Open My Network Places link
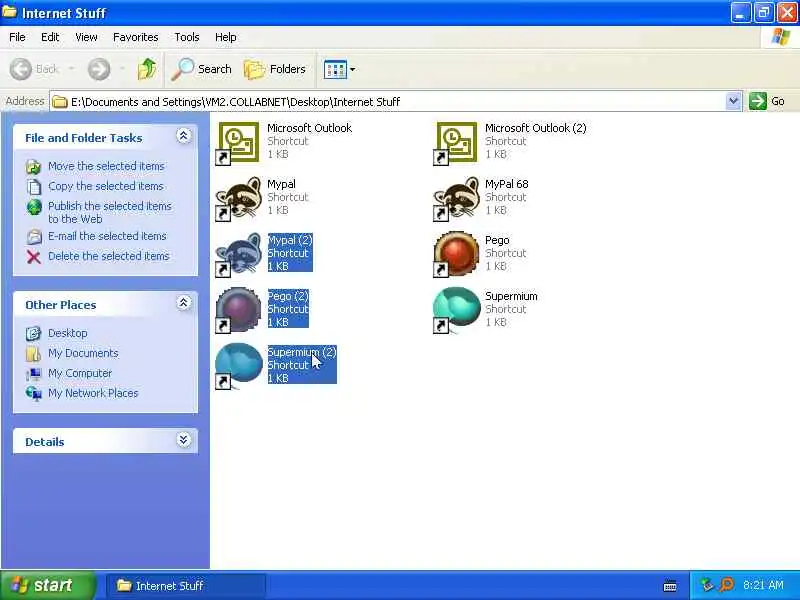 pyautogui.click(x=93, y=393)
